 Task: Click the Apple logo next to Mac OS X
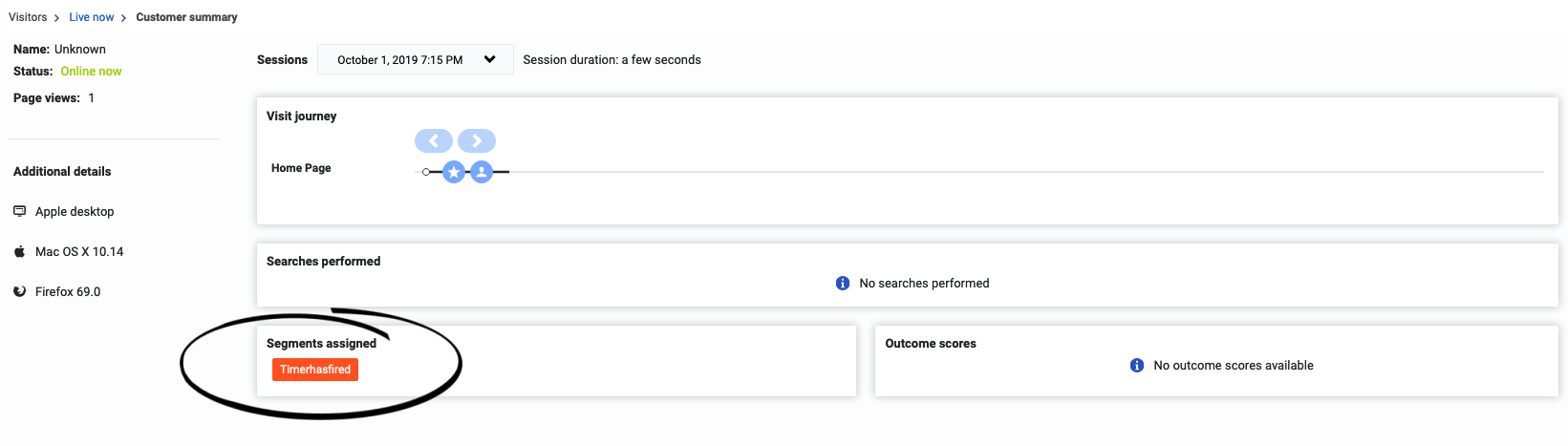click(19, 252)
